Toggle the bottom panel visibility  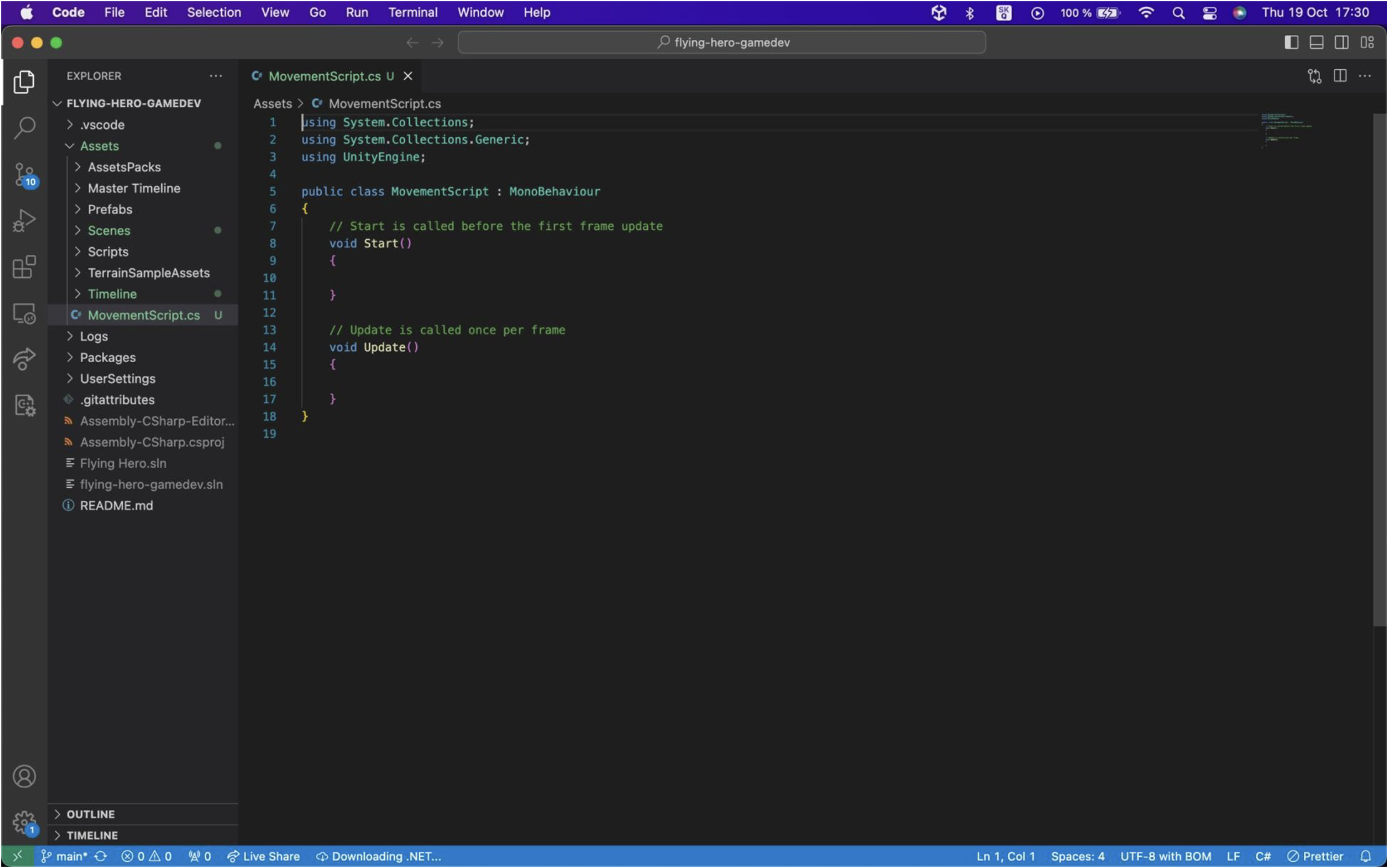coord(1316,42)
